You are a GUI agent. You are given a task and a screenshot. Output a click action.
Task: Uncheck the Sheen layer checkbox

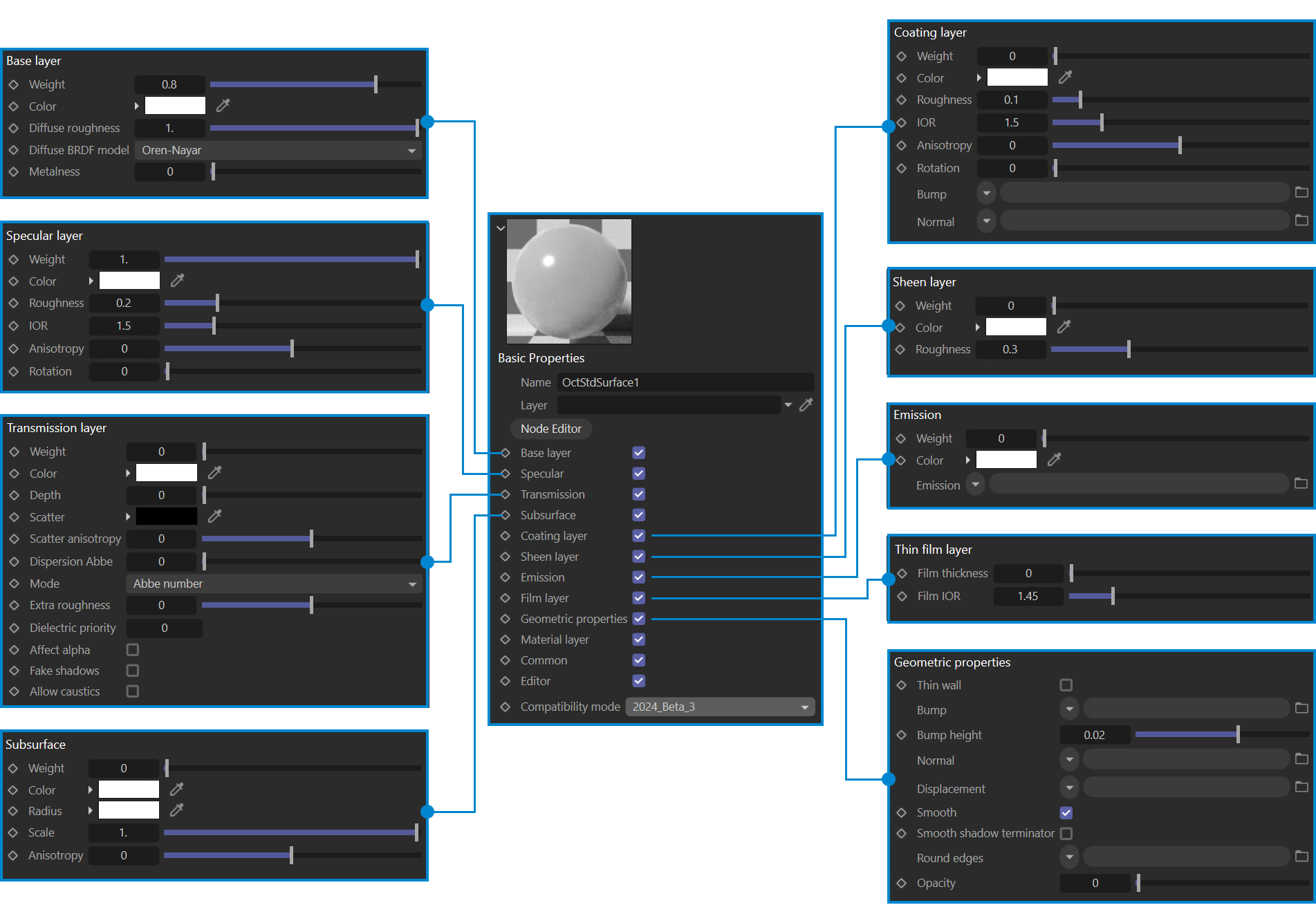pyautogui.click(x=638, y=557)
